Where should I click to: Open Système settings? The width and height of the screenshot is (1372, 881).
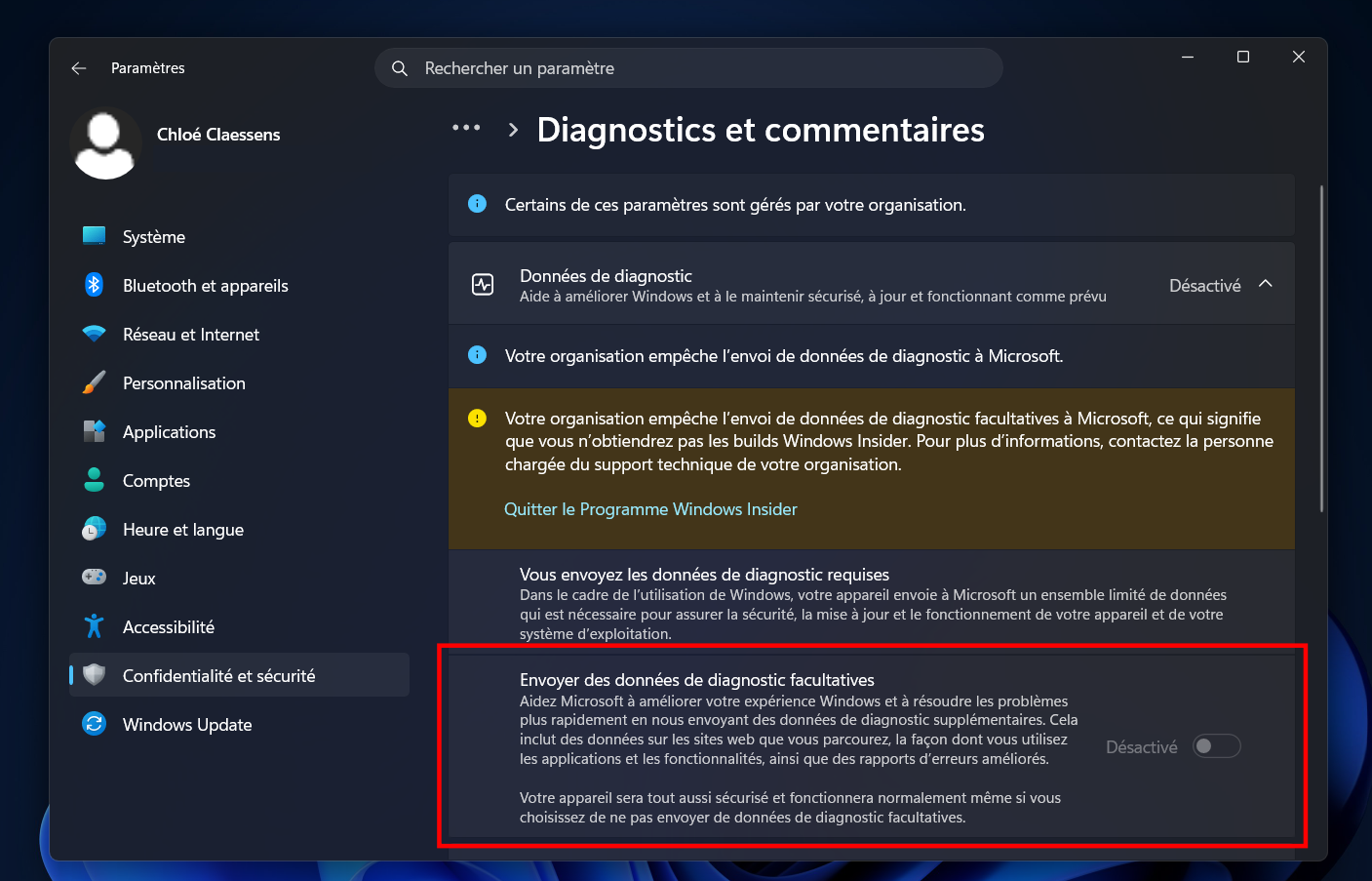(239, 236)
